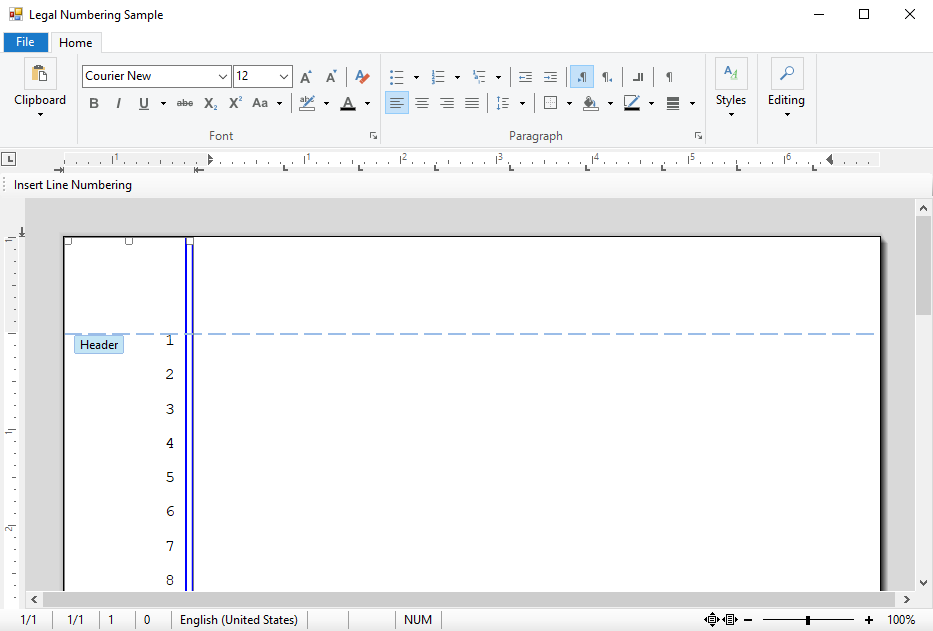
Task: Open the File tab
Action: [25, 42]
